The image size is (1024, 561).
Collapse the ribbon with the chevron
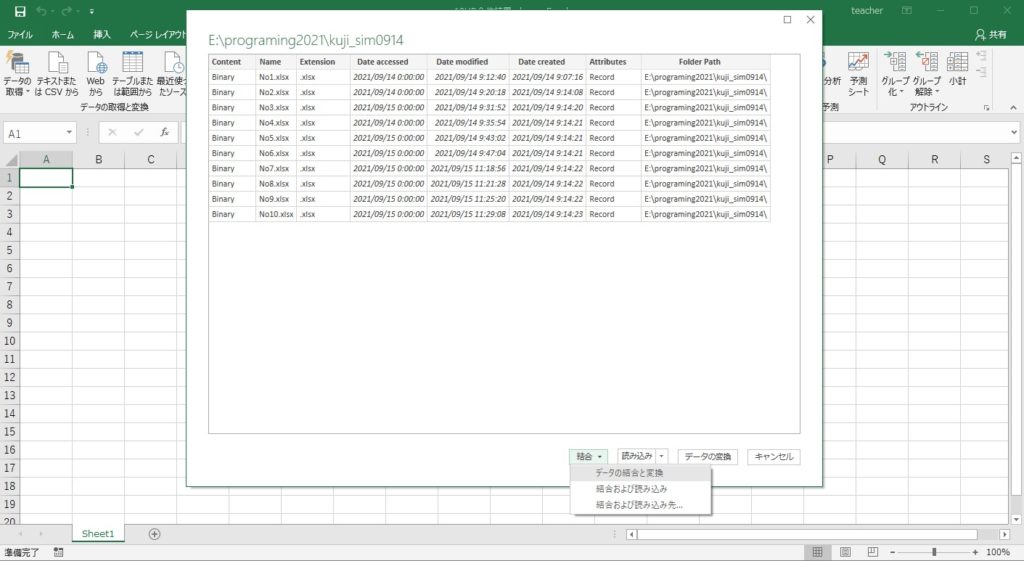1013,108
